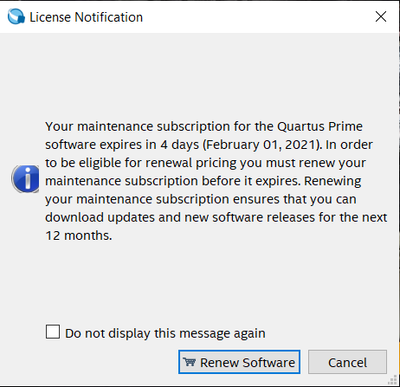Click the '12 months.' text
The height and width of the screenshot is (387, 400).
[79, 236]
